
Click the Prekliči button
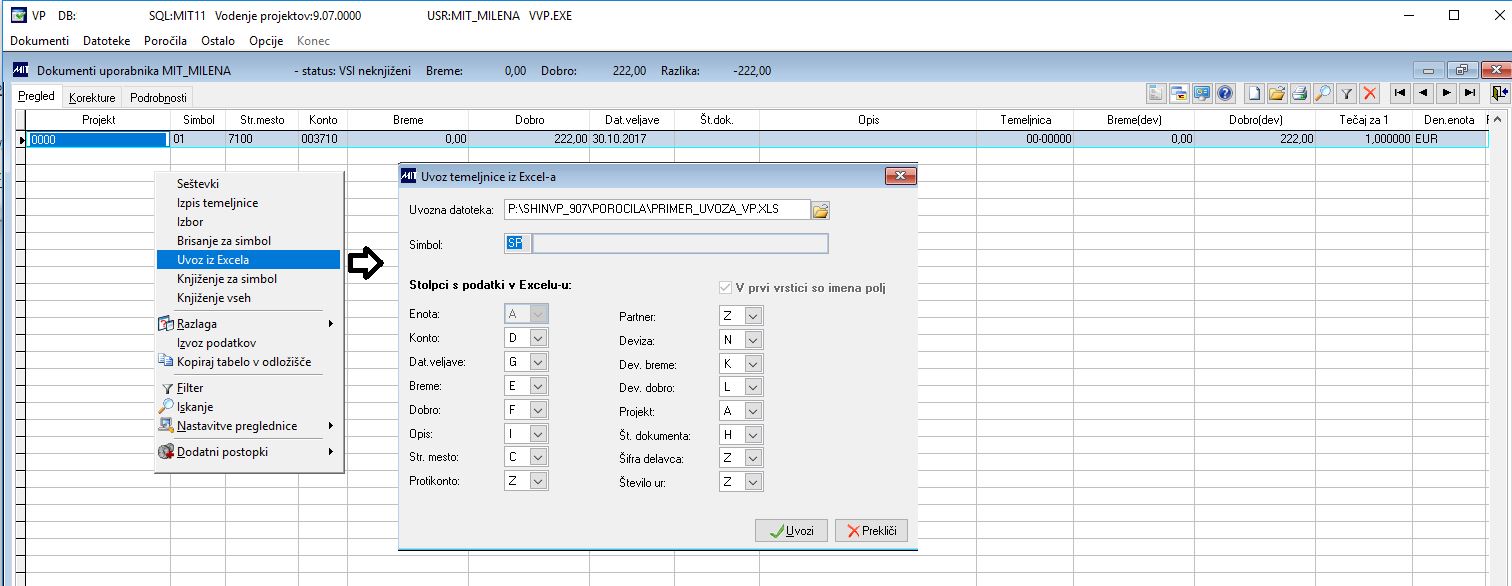[871, 530]
